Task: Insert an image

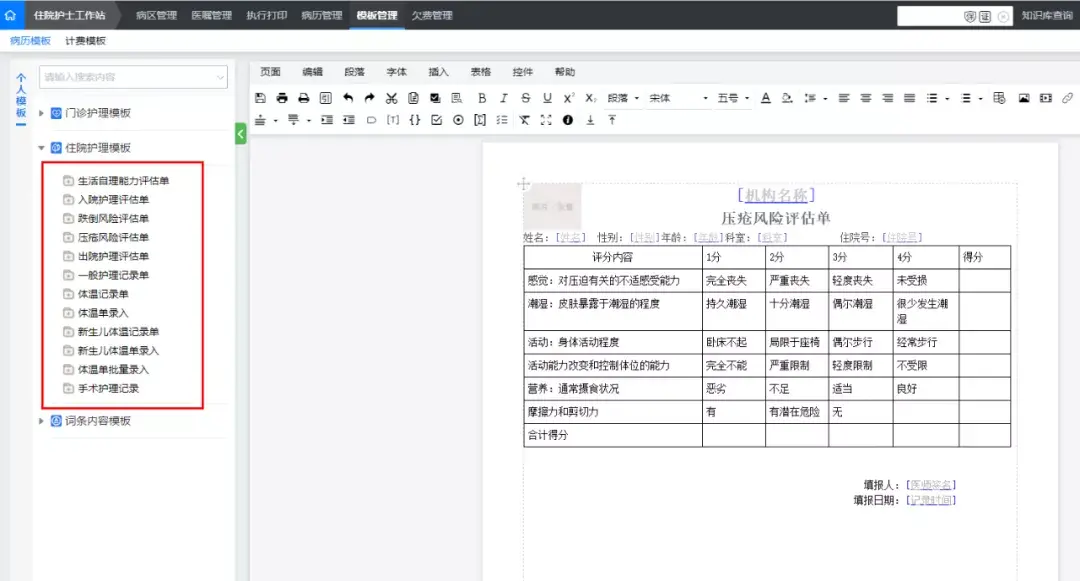Action: (1024, 98)
